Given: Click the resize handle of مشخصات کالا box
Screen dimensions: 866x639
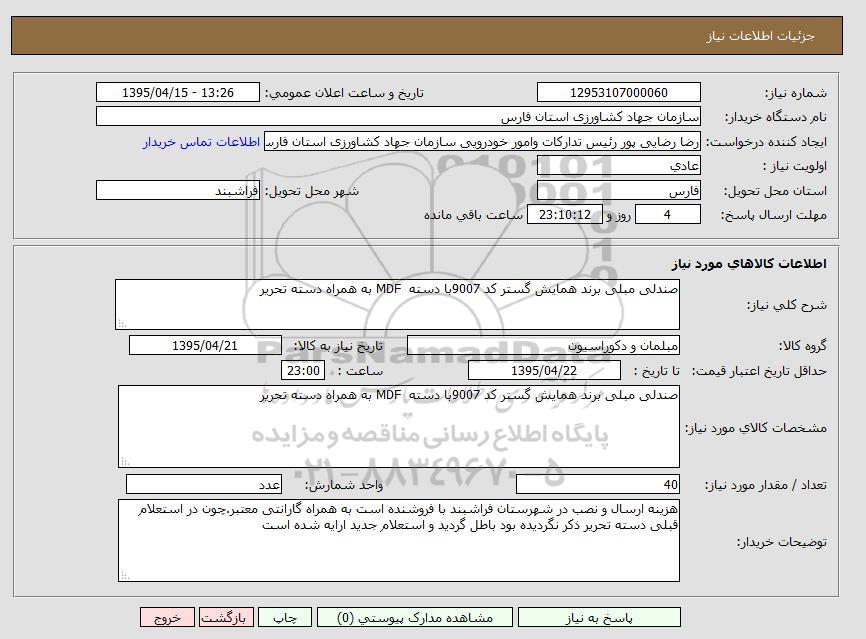Looking at the screenshot, I should (x=125, y=462).
